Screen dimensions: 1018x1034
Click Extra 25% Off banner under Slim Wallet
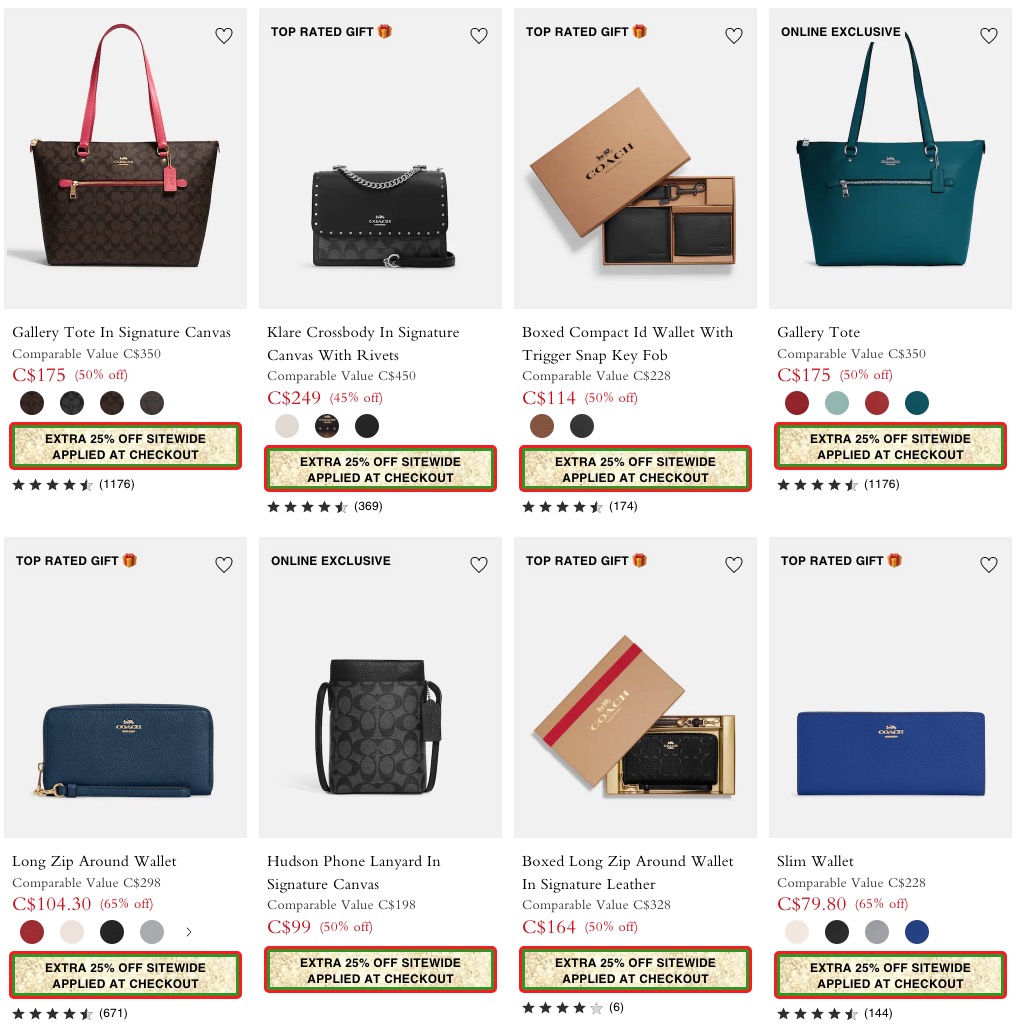click(890, 975)
